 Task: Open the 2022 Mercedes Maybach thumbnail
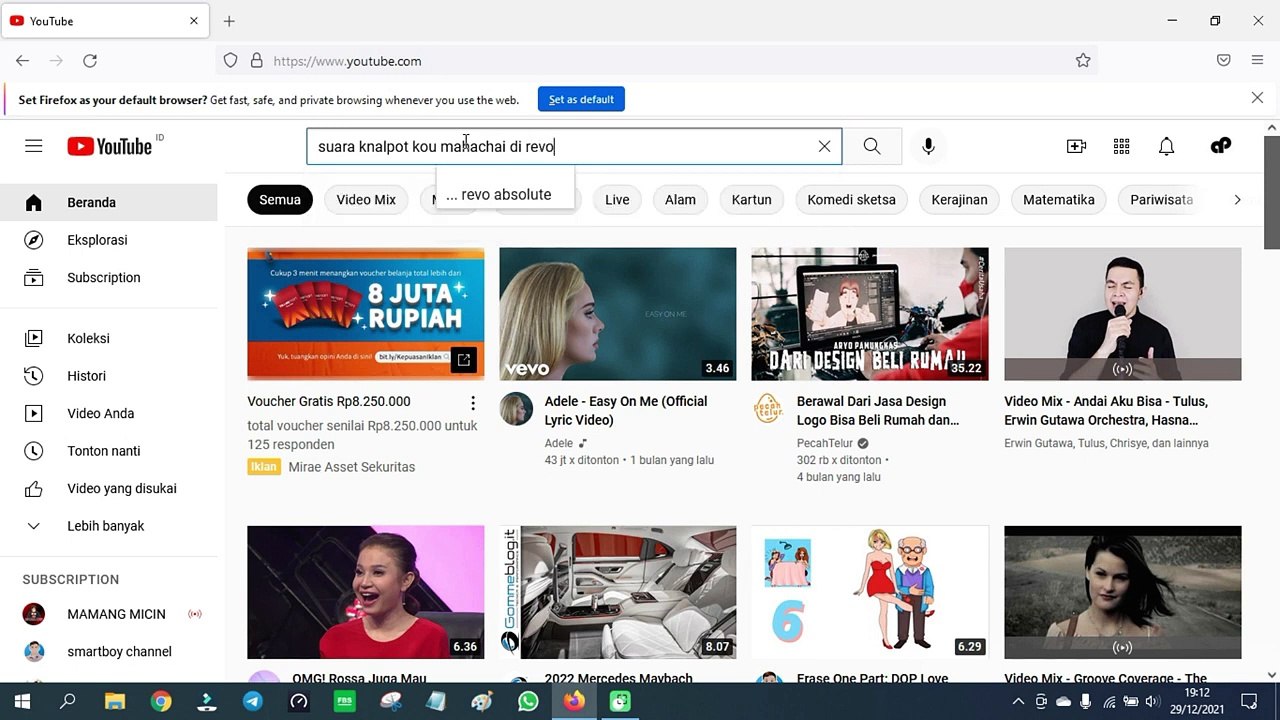coord(618,592)
